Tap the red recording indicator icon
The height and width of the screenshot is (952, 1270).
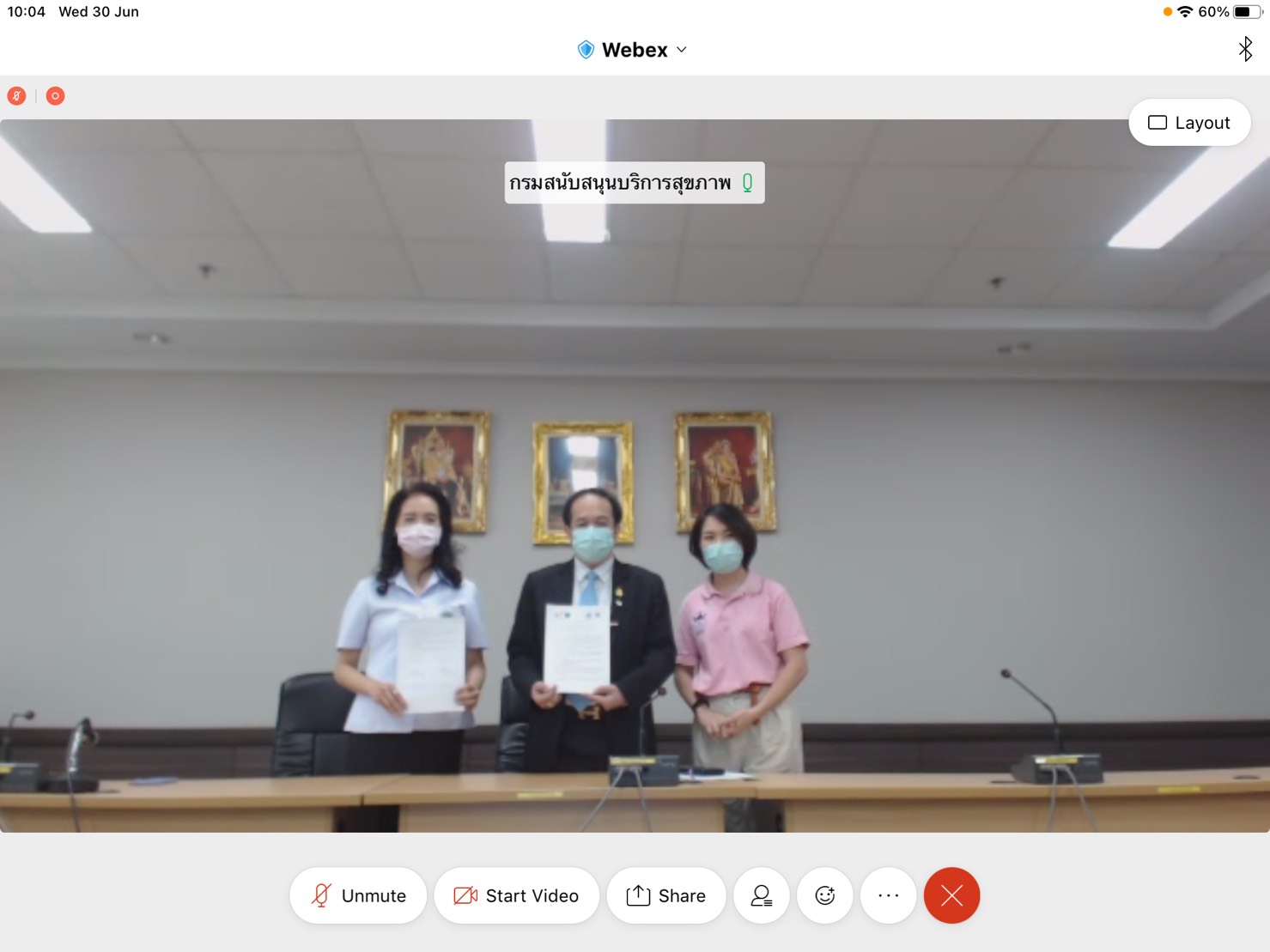[x=55, y=96]
